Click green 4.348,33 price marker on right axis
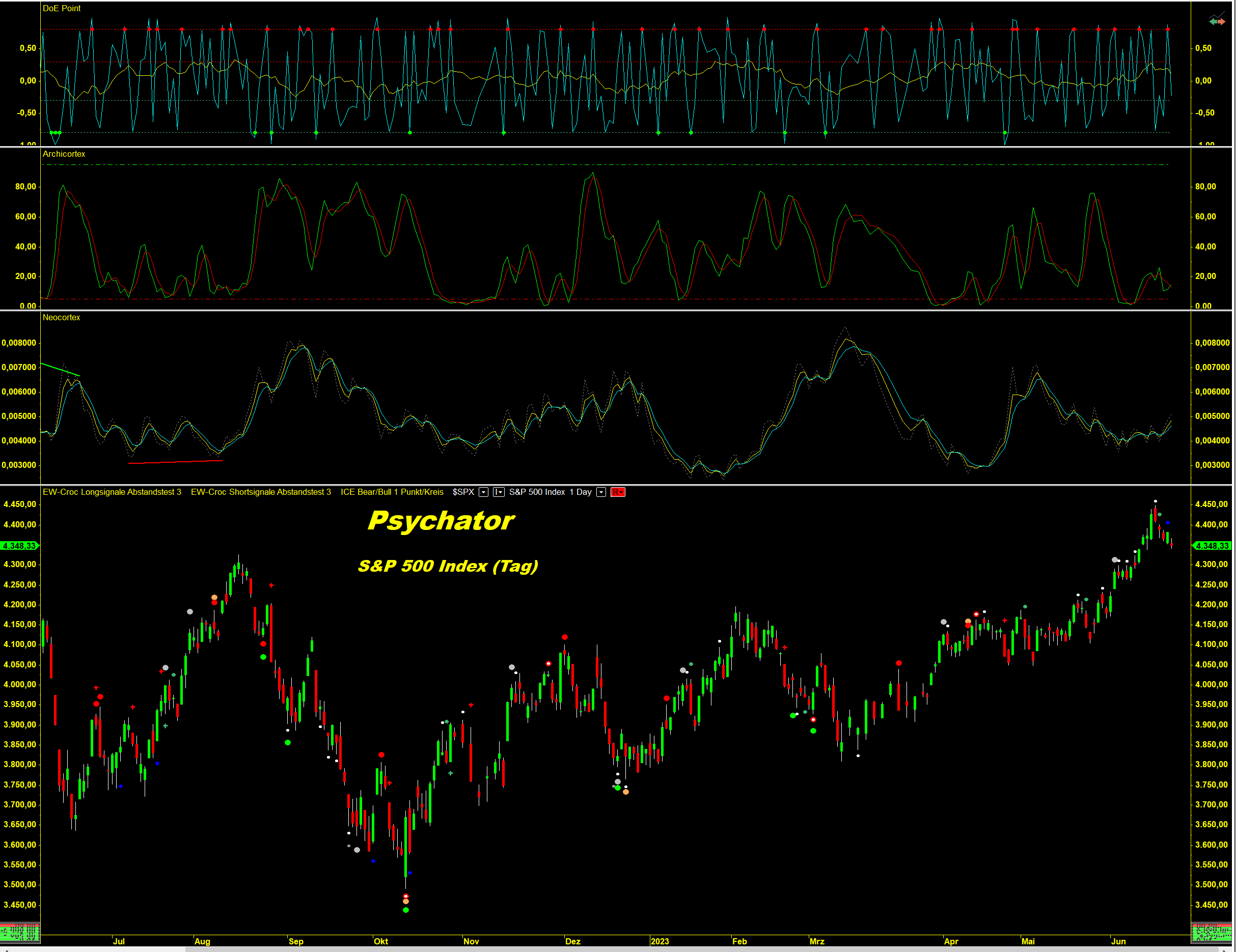Screen dimensions: 1236x952 click(1212, 546)
